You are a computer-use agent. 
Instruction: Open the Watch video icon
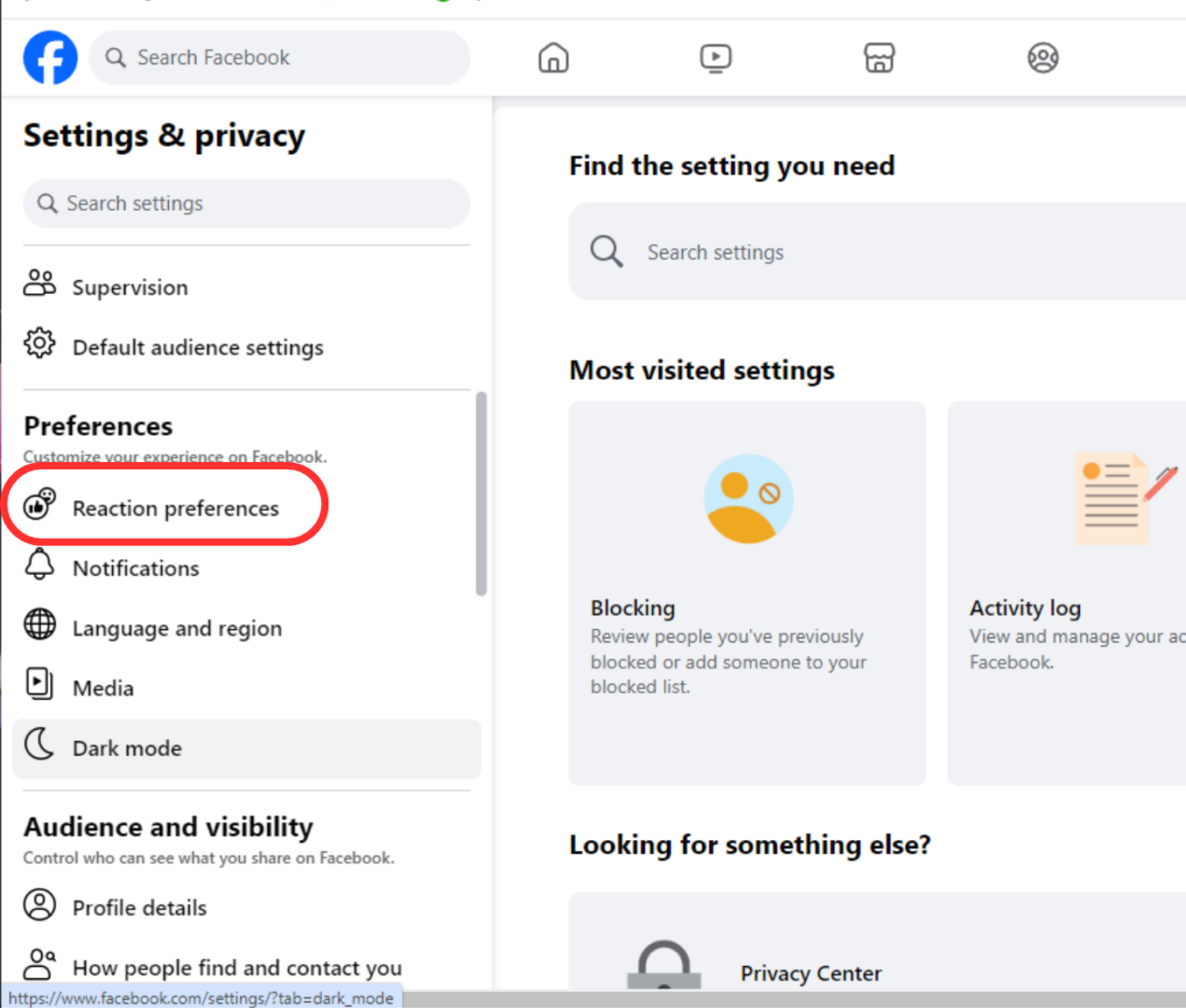tap(716, 57)
